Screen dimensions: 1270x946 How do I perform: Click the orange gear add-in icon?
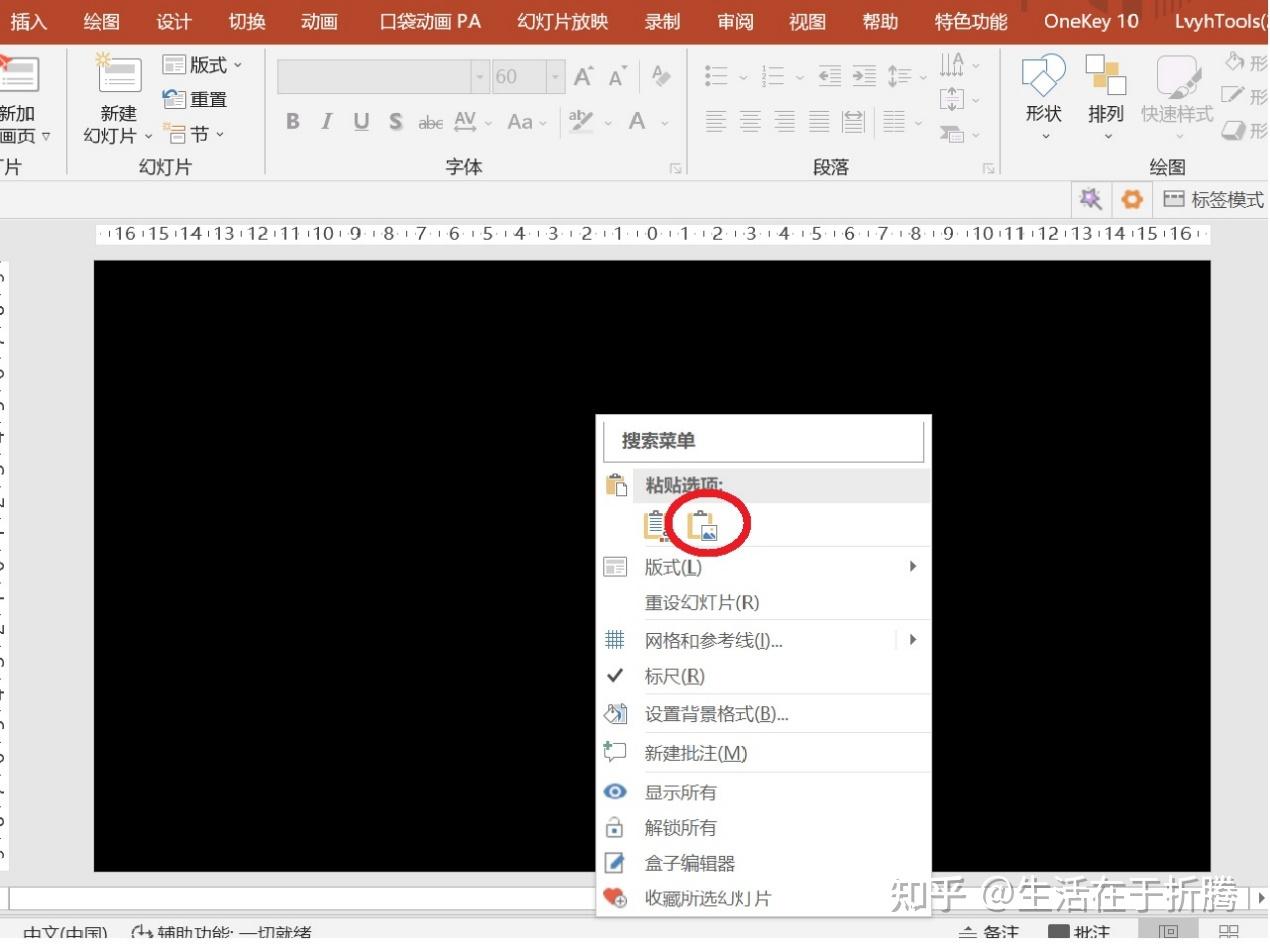point(1132,199)
